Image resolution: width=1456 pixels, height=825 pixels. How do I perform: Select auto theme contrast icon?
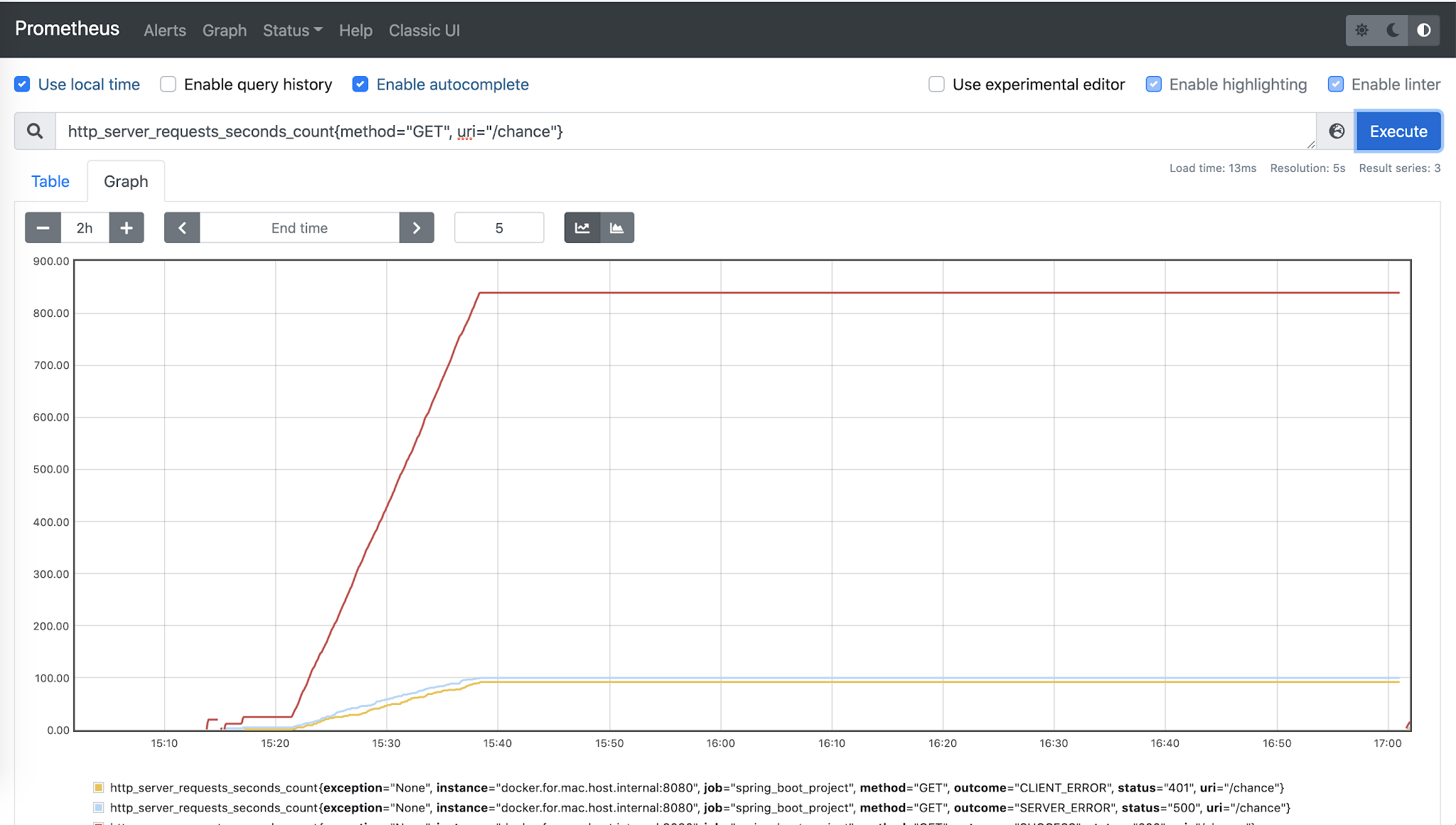pyautogui.click(x=1424, y=30)
